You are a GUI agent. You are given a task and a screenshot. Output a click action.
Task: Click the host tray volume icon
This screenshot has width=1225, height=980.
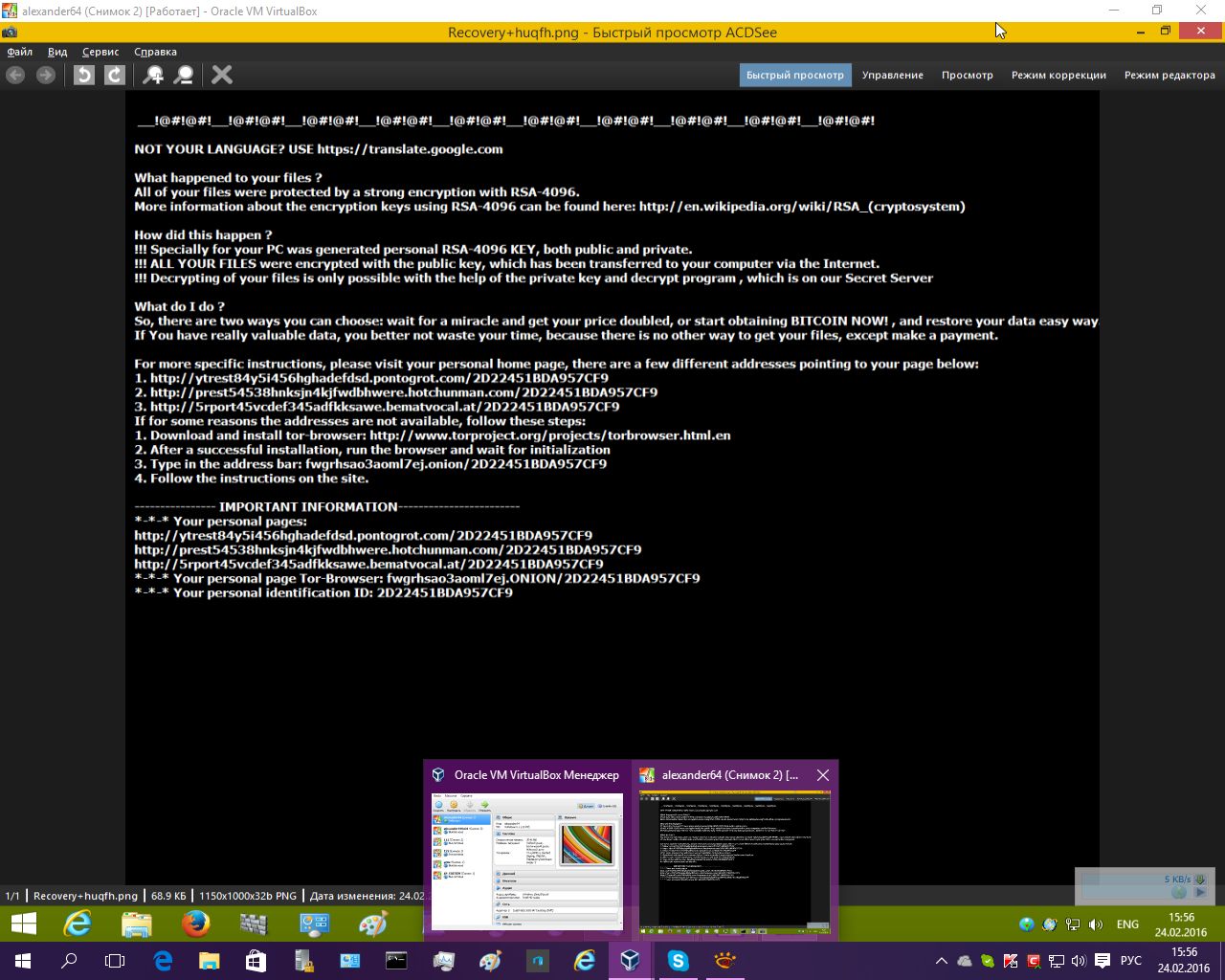click(1079, 961)
